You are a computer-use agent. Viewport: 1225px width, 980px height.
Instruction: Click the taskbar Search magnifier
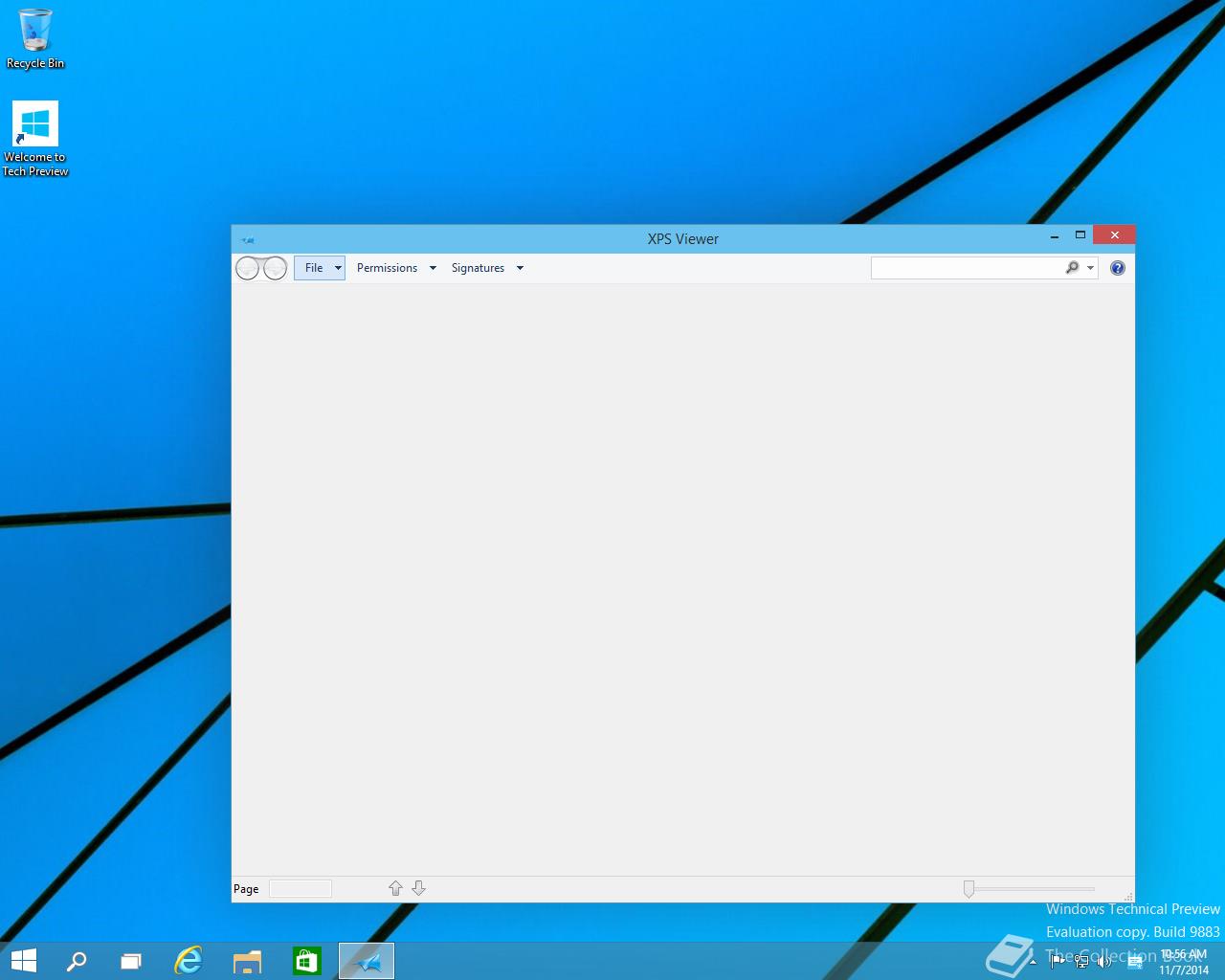click(x=77, y=961)
